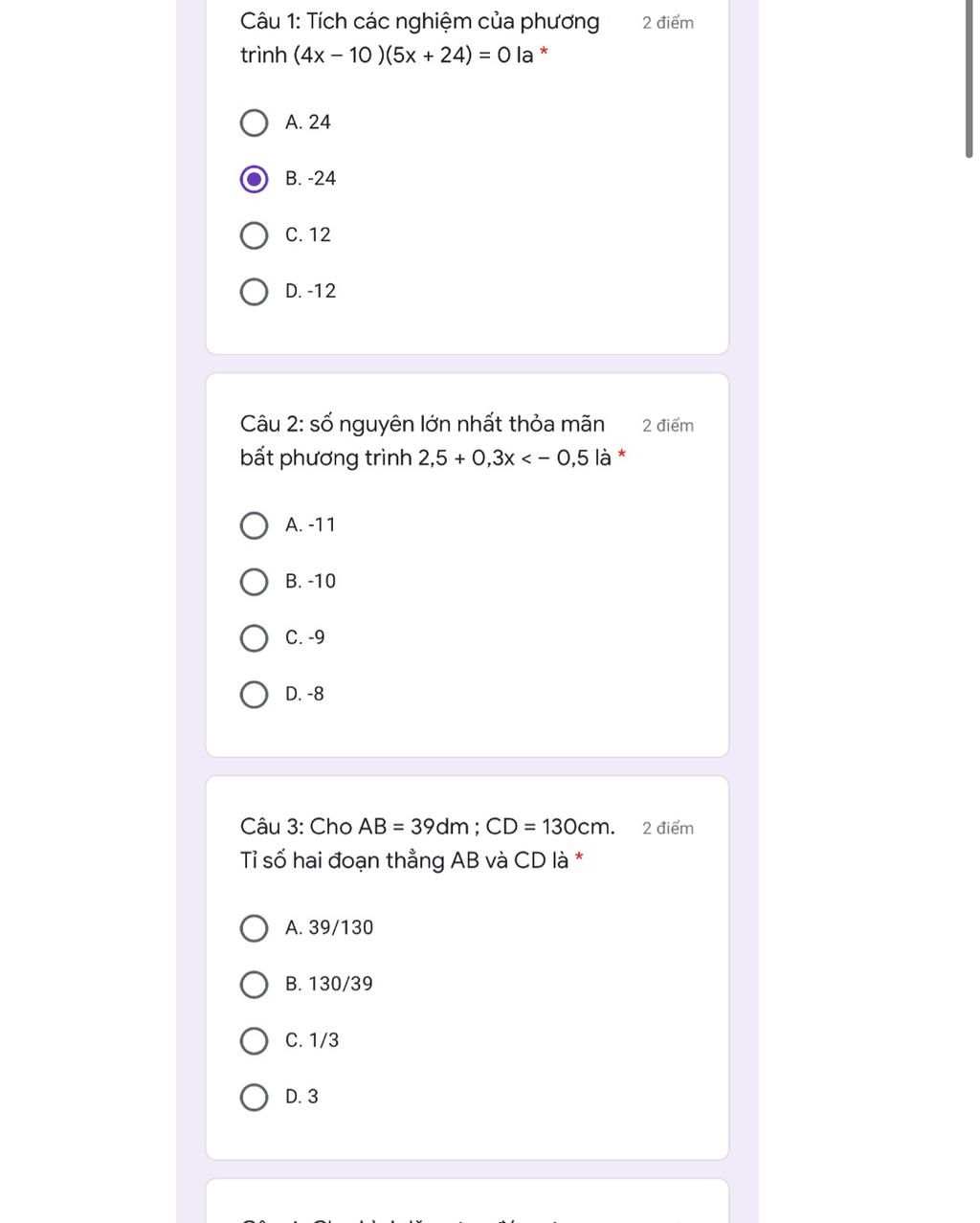This screenshot has width=980, height=1223.
Task: Select B. -10 radio option
Action: 254,582
